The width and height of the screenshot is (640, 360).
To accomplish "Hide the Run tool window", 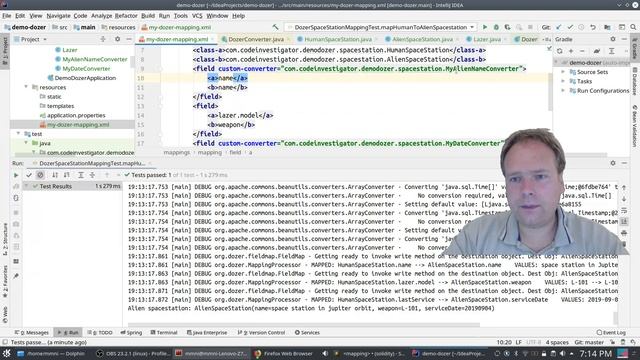I will click(624, 163).
